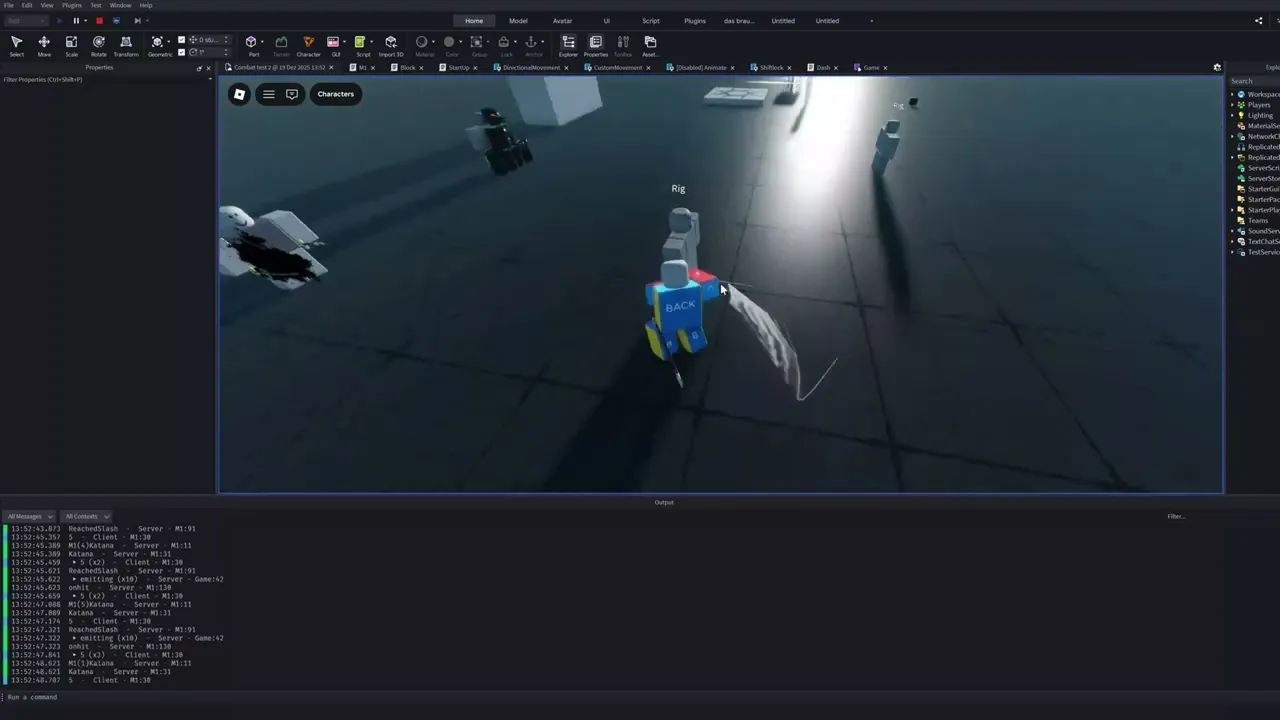Open the Part type dropdown arrow
Viewport: 1280px width, 720px height.
[262, 42]
